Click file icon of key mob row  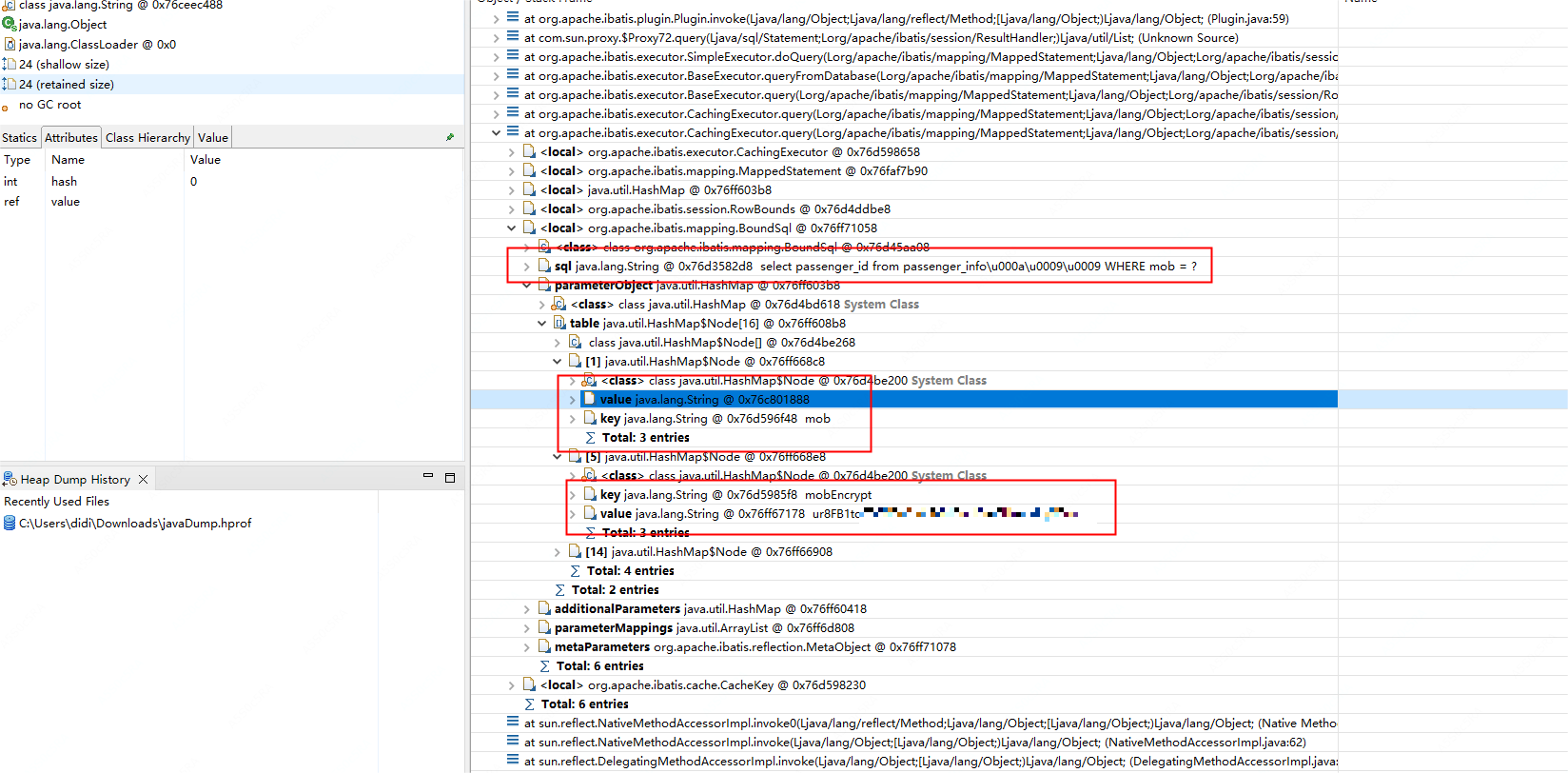click(x=590, y=418)
